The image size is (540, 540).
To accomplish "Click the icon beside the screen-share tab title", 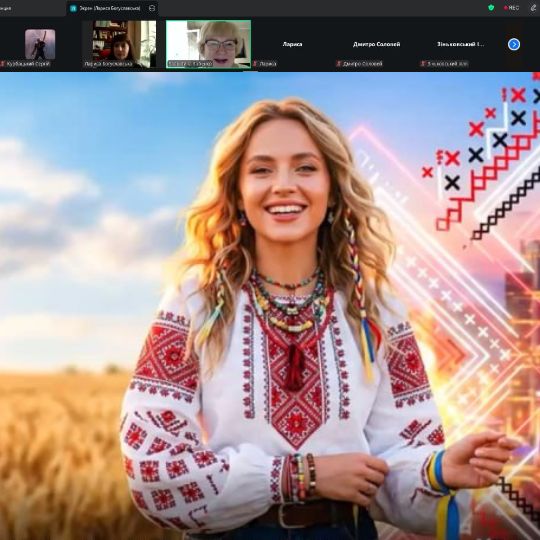I will pos(152,8).
